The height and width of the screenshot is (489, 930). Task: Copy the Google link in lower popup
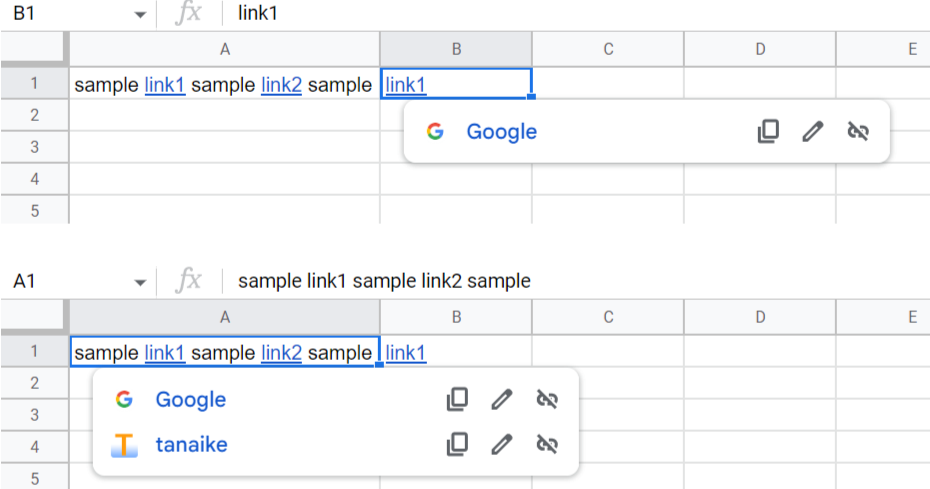point(457,399)
